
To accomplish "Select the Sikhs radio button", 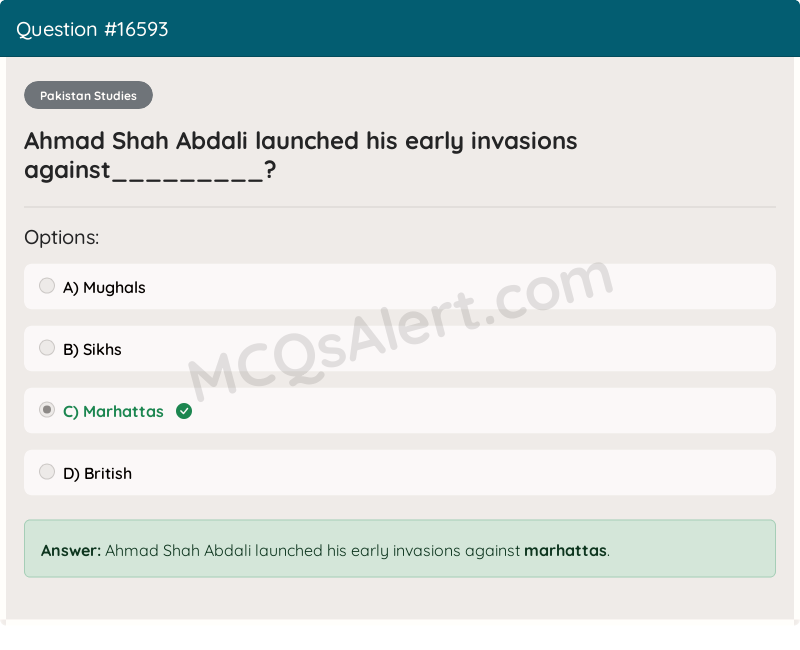I will pyautogui.click(x=47, y=347).
